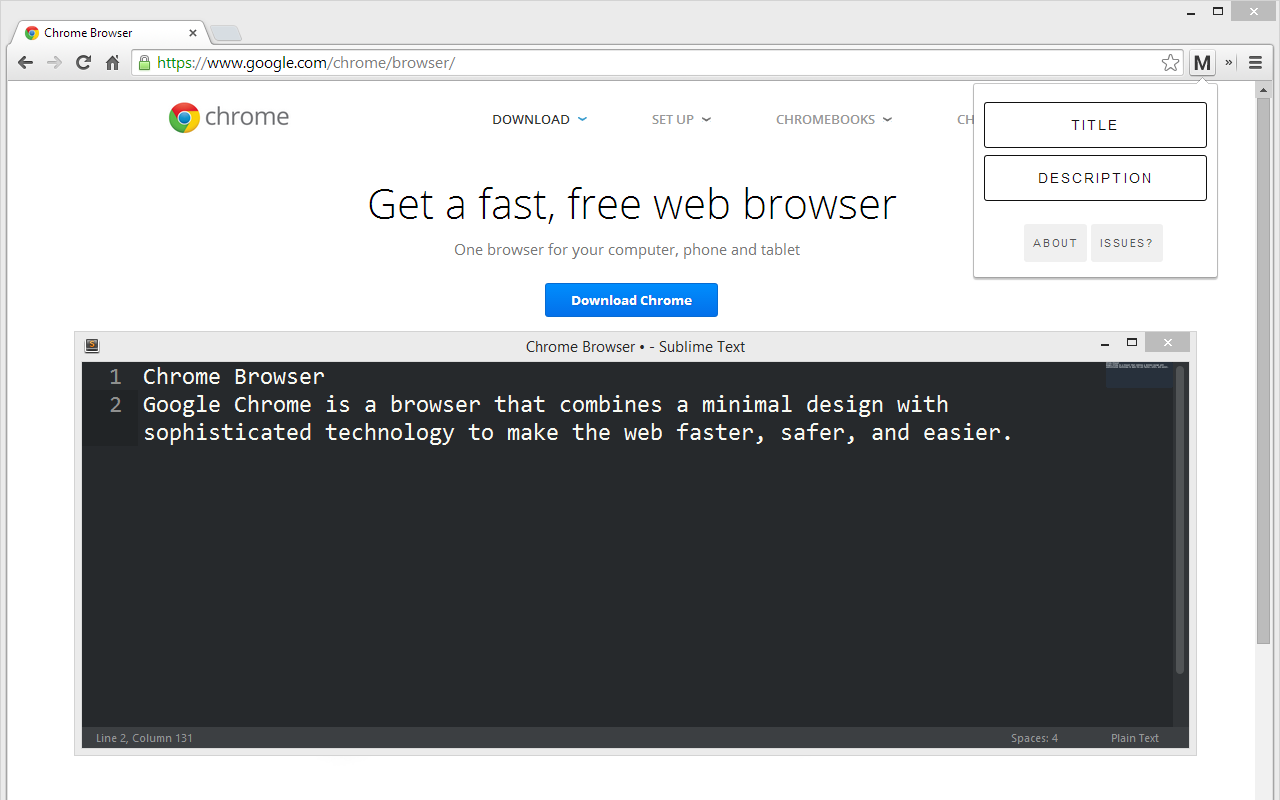The height and width of the screenshot is (800, 1280).
Task: Click the 'sophisticated technology' line in the editor
Action: point(578,432)
